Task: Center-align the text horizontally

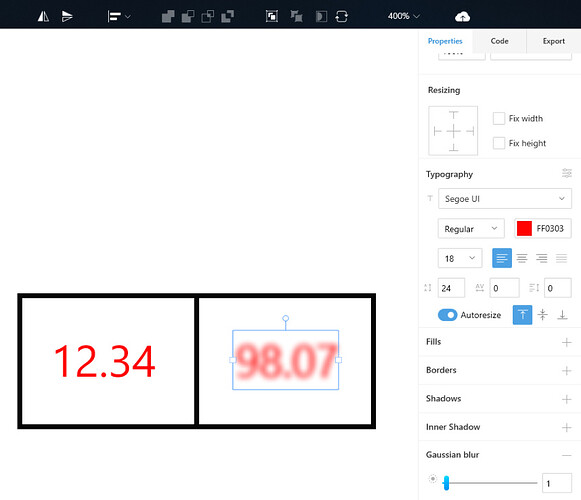Action: click(x=522, y=258)
